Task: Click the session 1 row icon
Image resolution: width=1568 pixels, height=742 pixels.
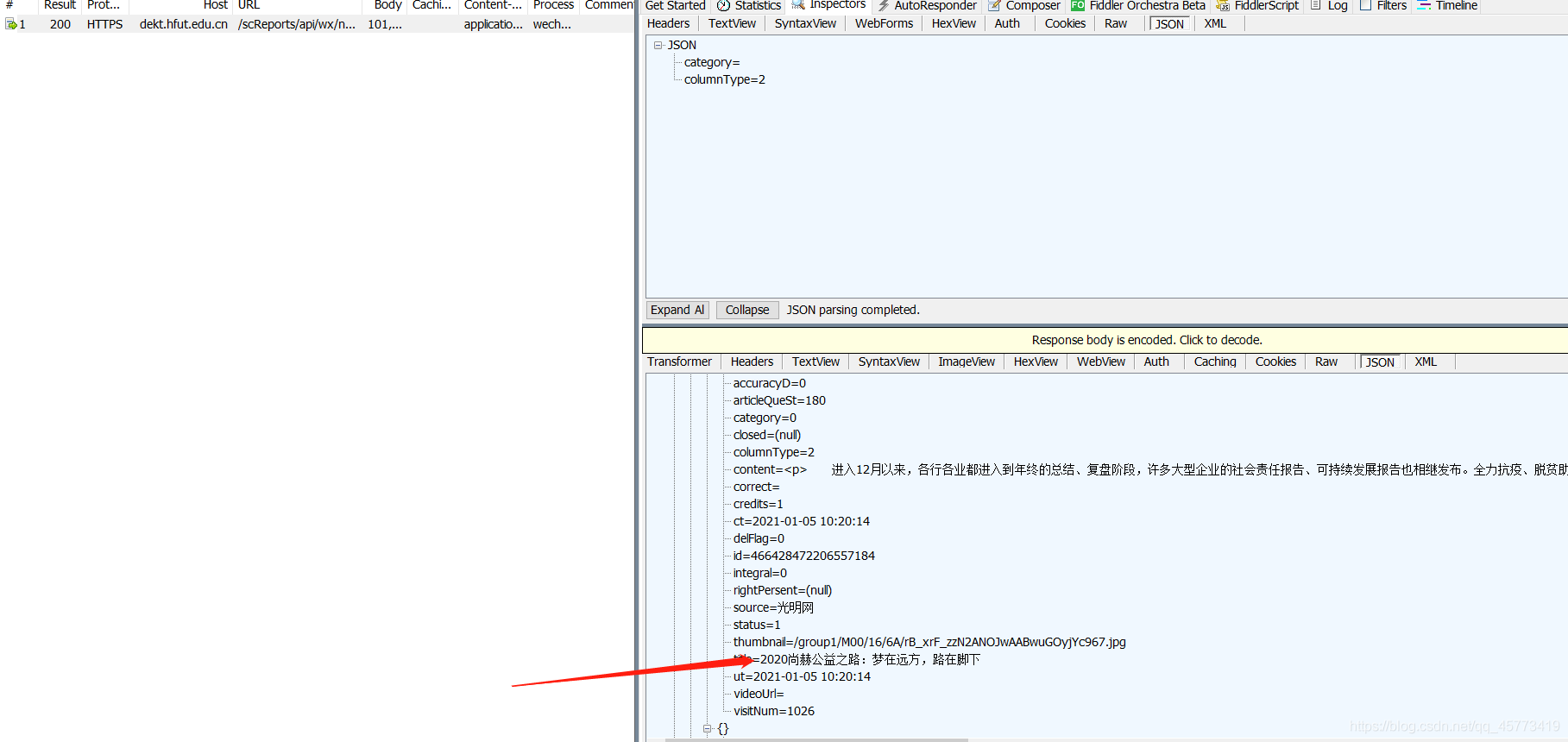Action: coord(11,24)
